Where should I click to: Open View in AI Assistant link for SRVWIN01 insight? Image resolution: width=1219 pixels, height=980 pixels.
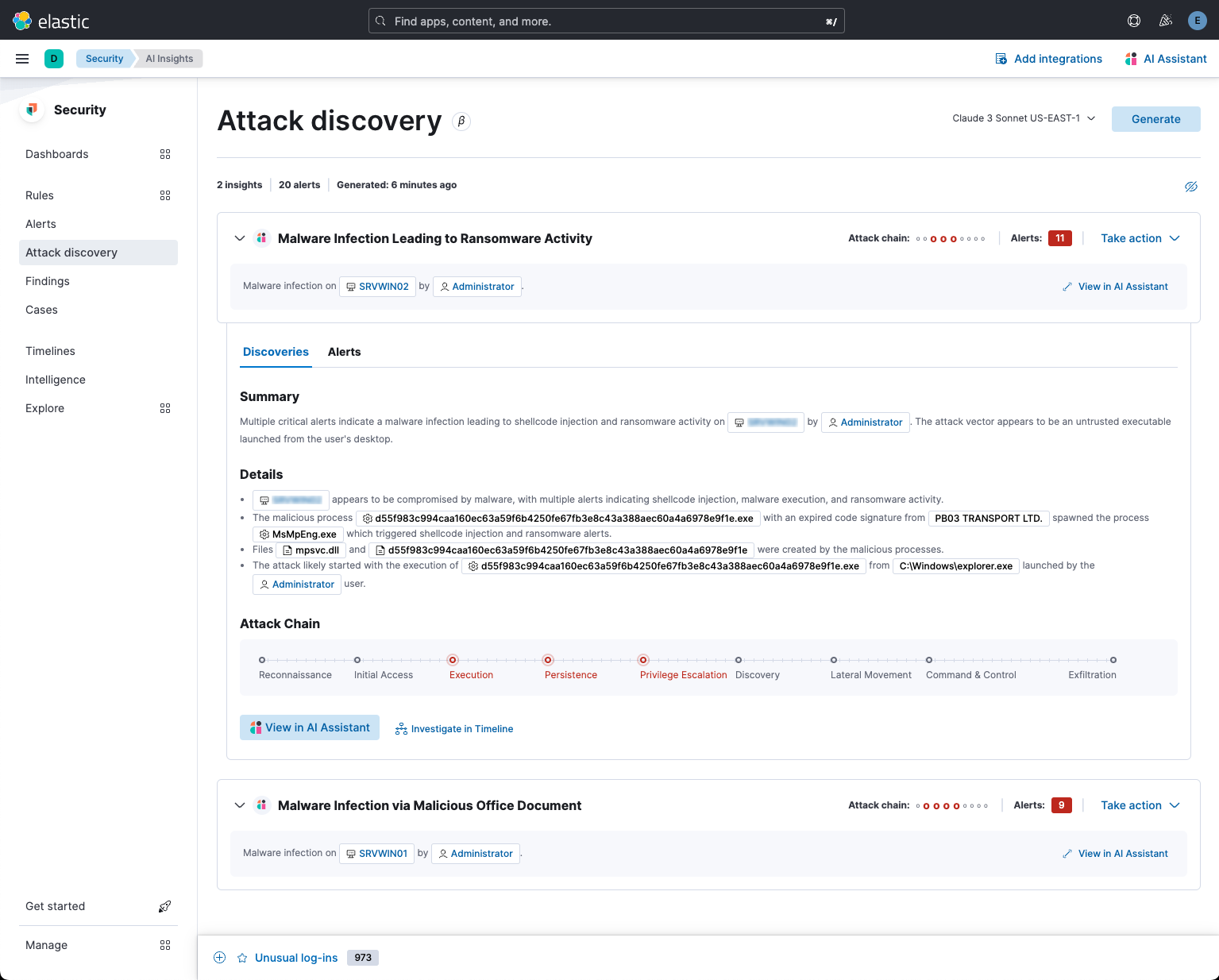tap(1115, 854)
